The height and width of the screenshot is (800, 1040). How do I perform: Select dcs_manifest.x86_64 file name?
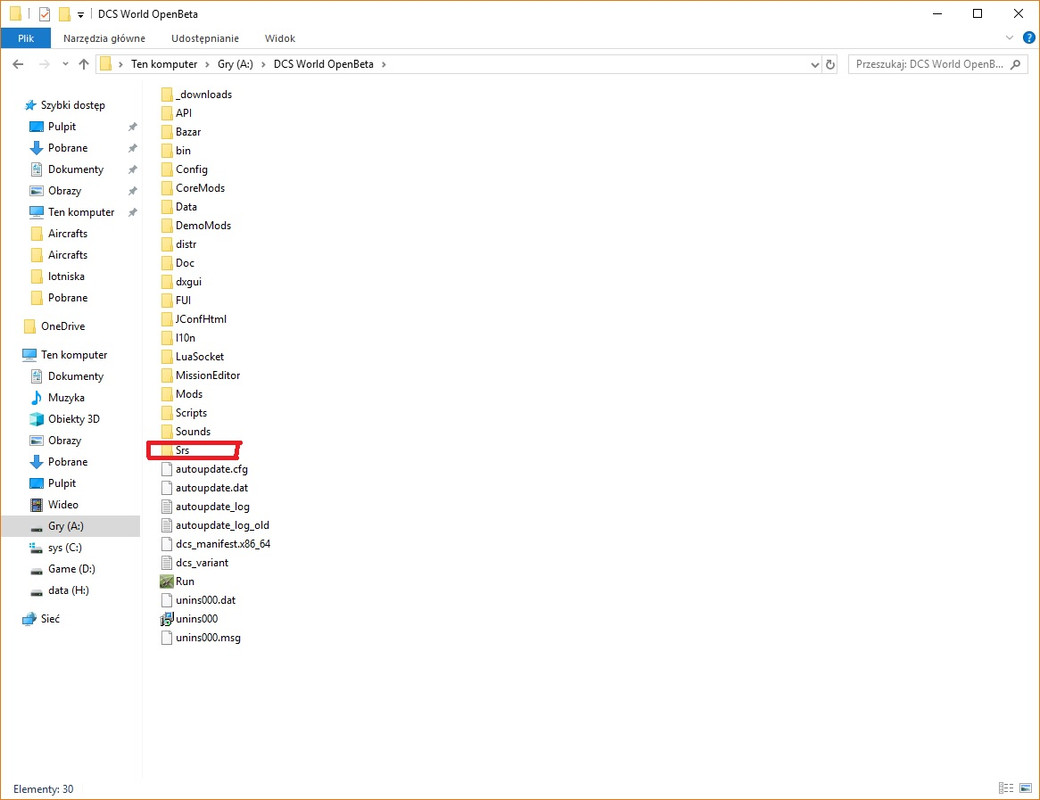pyautogui.click(x=223, y=544)
